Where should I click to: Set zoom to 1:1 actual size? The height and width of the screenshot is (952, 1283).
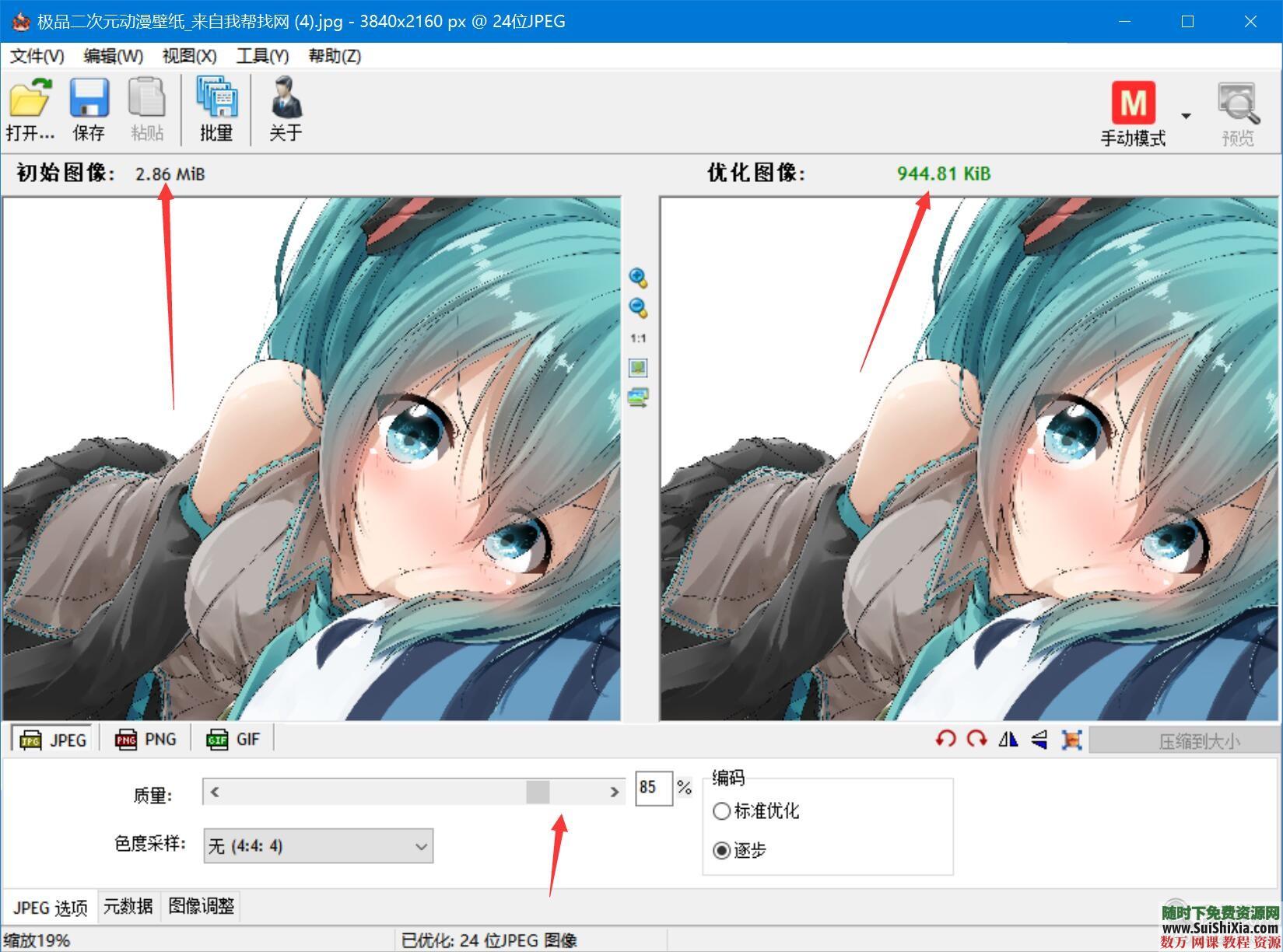(638, 338)
